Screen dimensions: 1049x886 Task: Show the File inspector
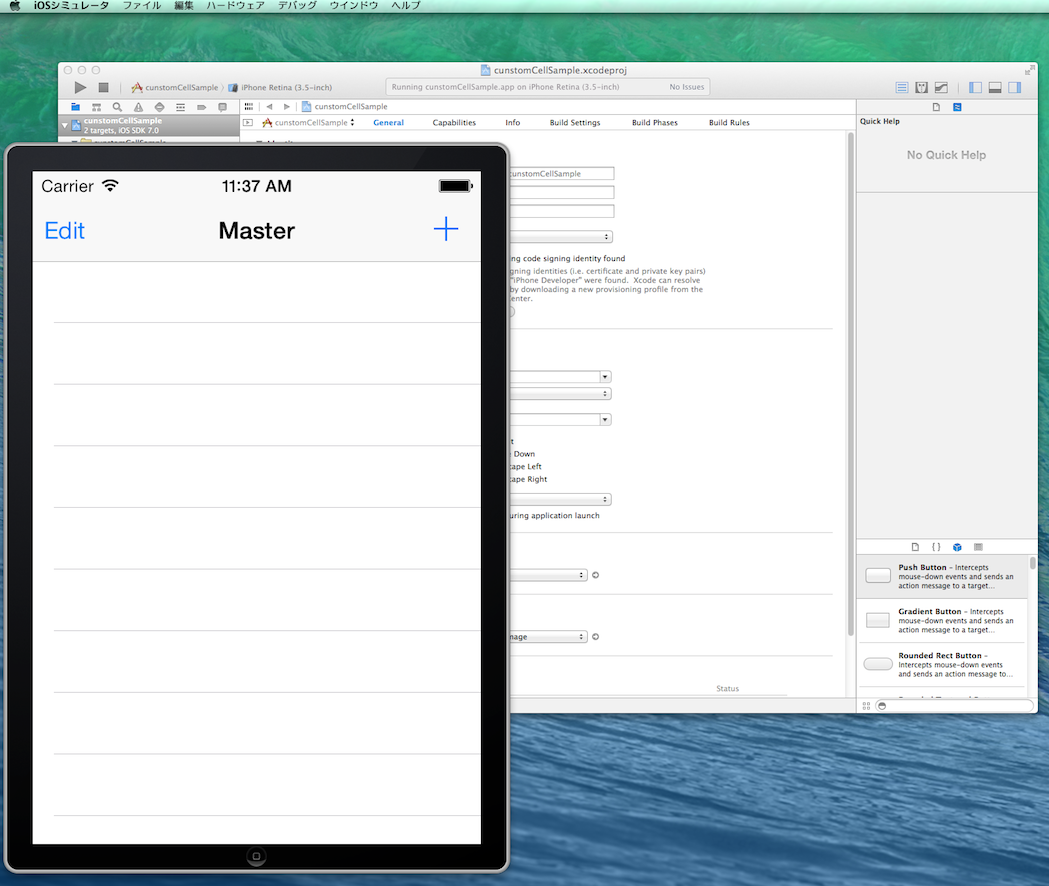(936, 107)
